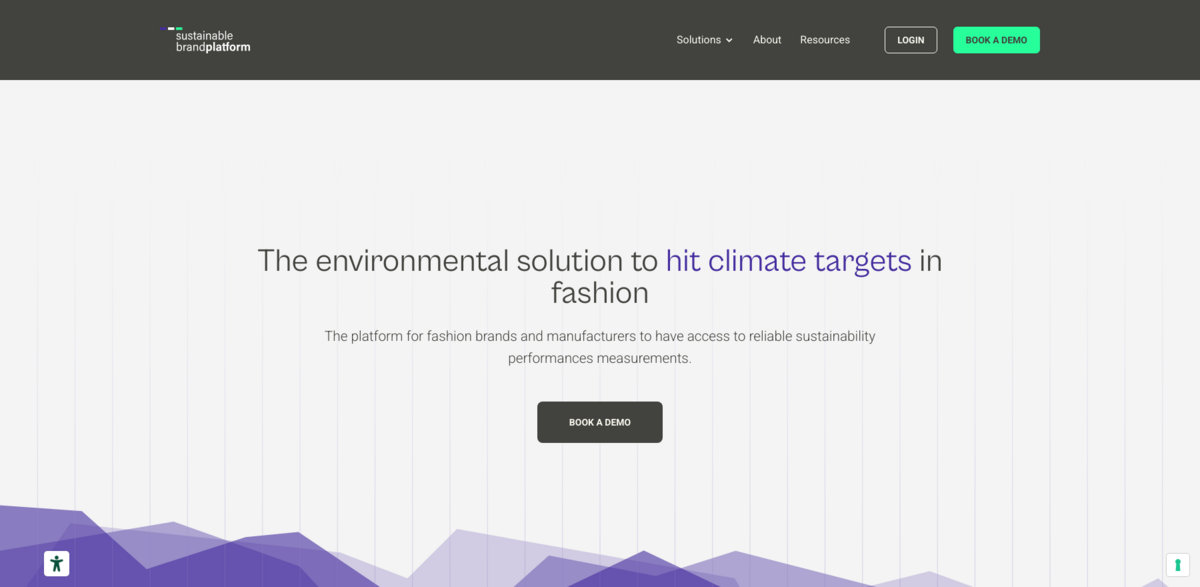
Task: Select the hero tagline text area
Action: [599, 347]
